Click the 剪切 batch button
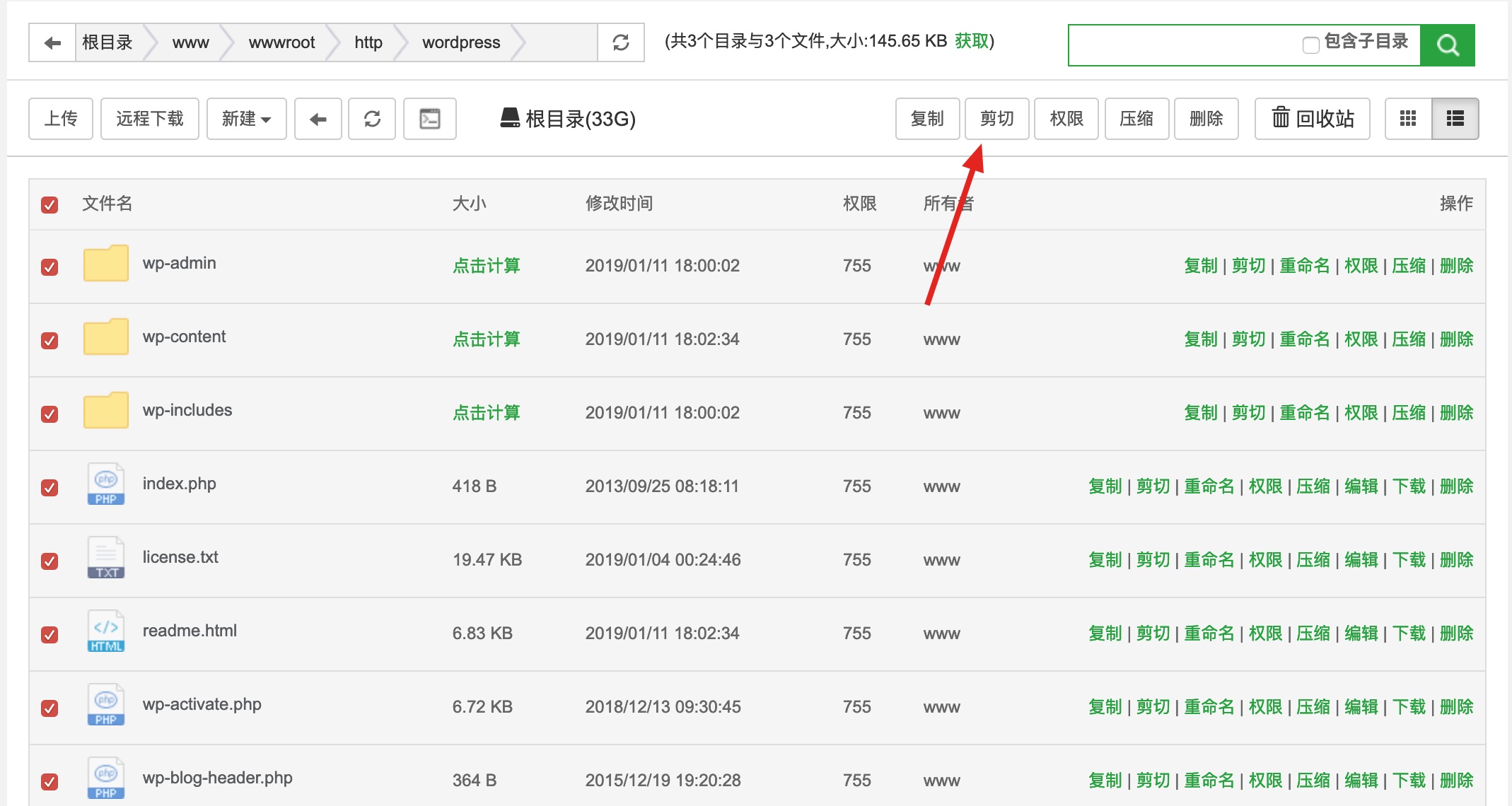This screenshot has height=806, width=1512. [x=996, y=119]
